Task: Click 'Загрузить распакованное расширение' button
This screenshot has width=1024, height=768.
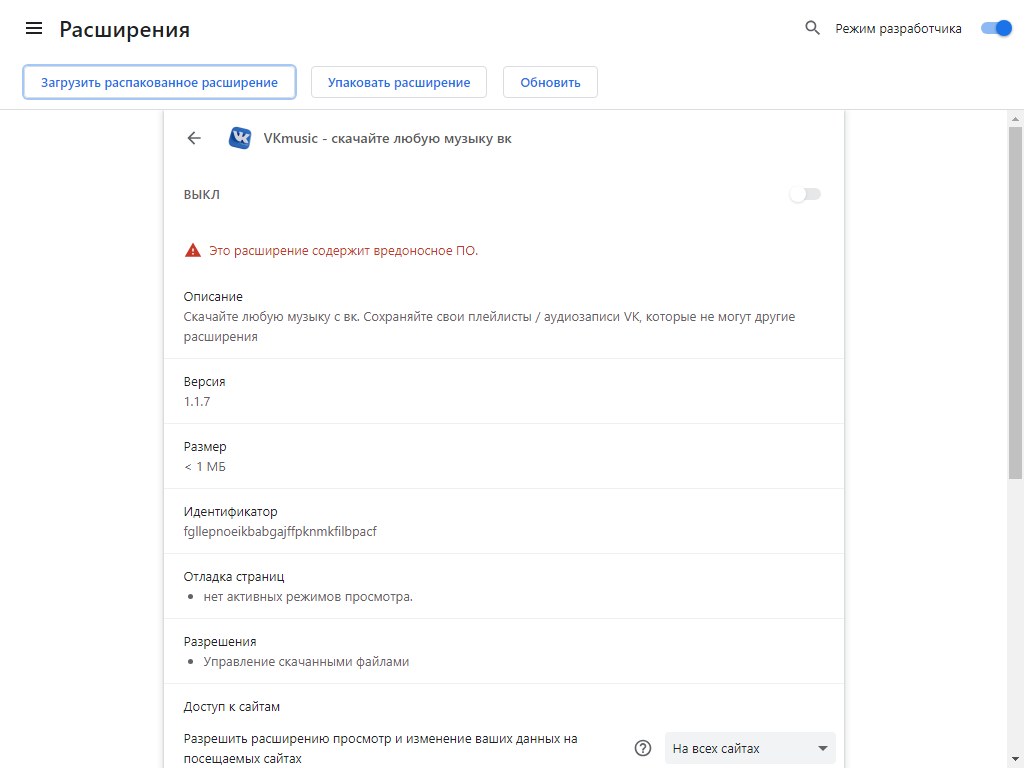Action: 159,82
